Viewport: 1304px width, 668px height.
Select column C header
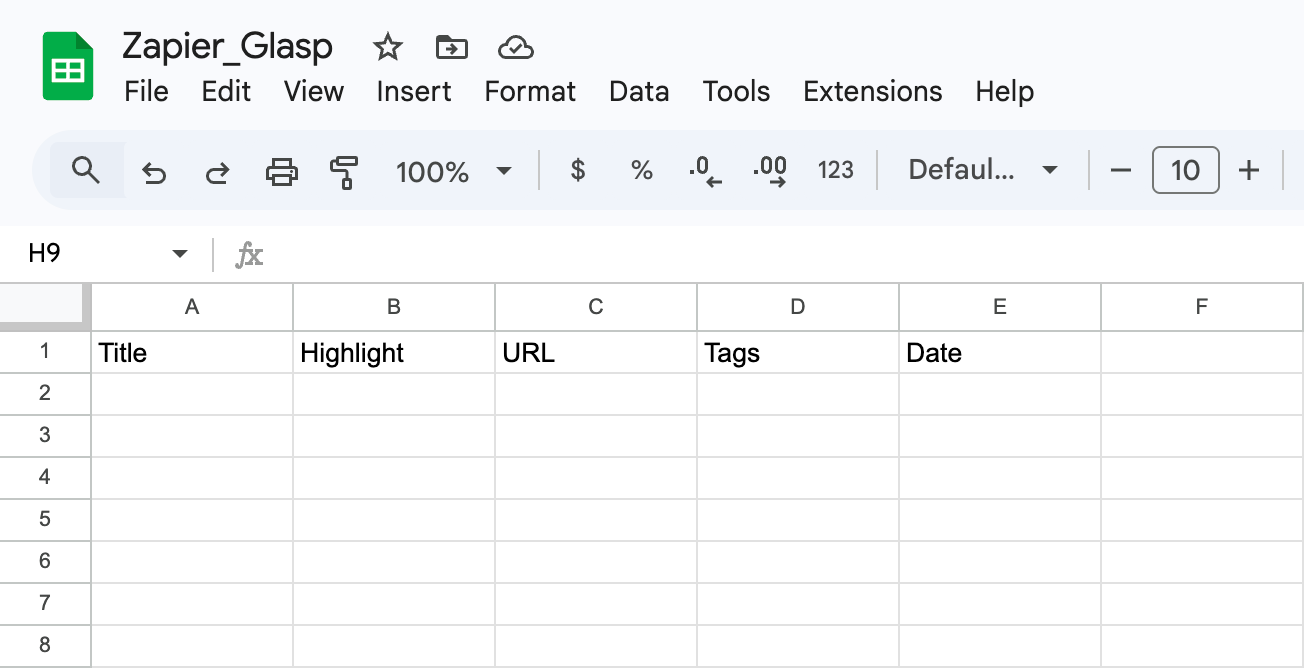(596, 307)
